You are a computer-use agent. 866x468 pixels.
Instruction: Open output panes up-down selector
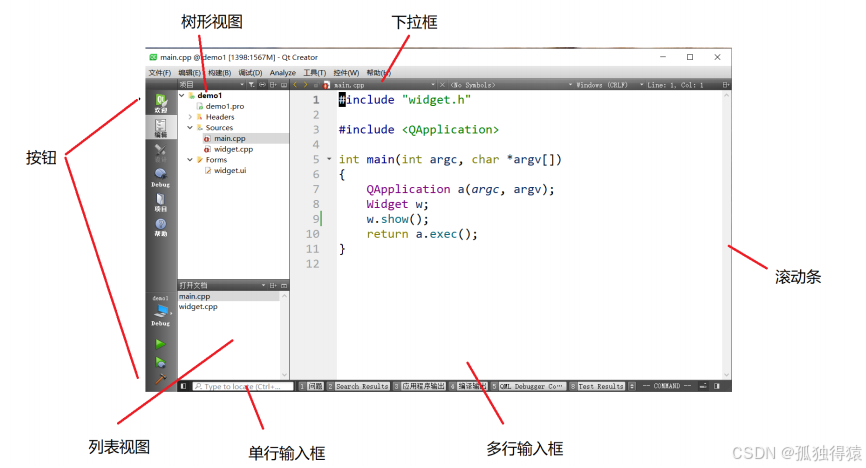point(632,386)
